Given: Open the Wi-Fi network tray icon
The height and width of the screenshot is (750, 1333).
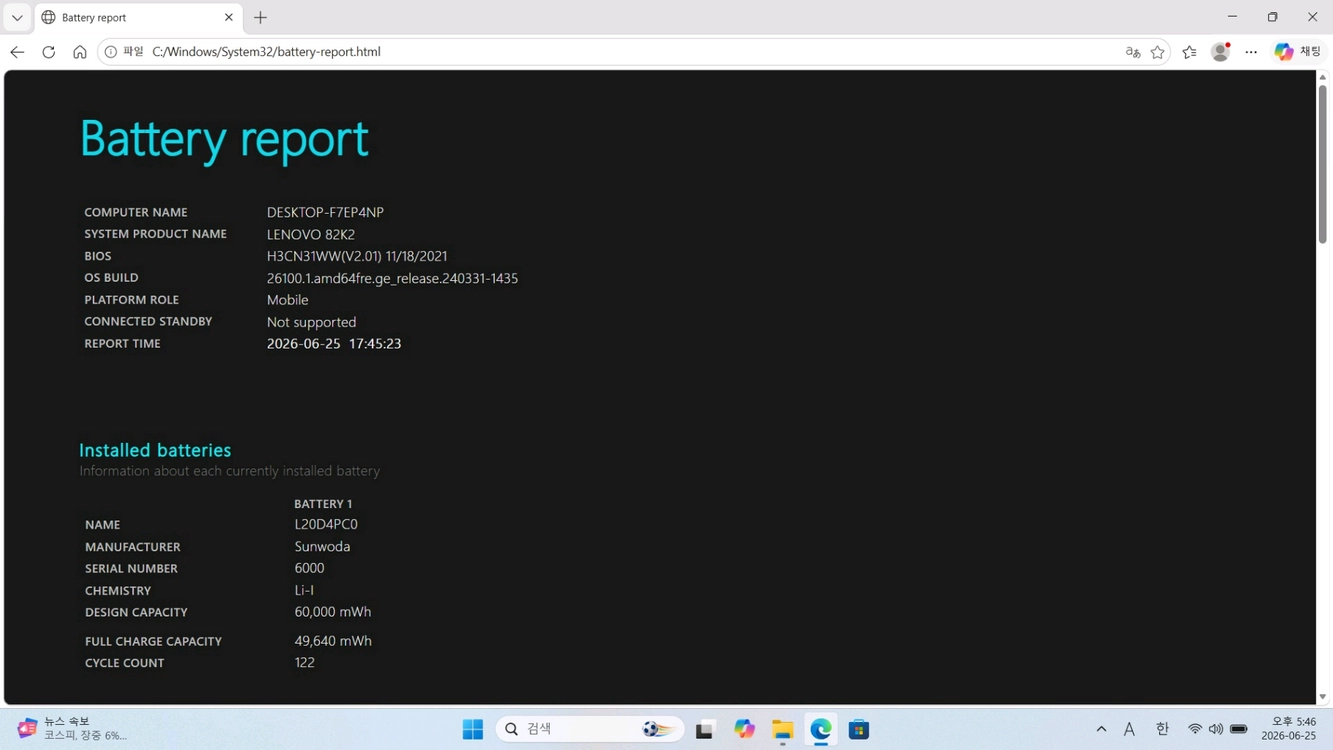Looking at the screenshot, I should pyautogui.click(x=1195, y=729).
